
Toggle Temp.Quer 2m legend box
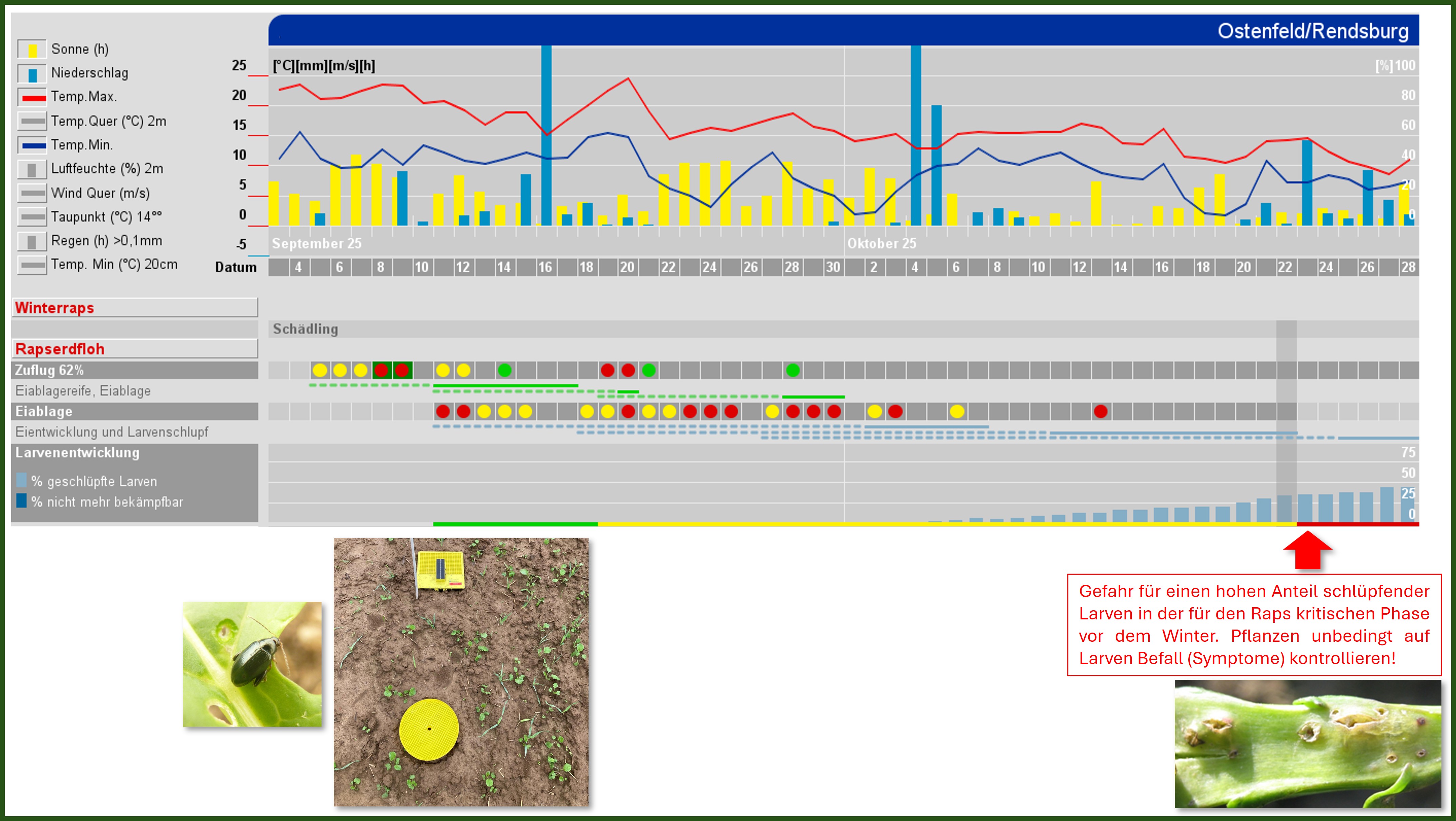[32, 122]
